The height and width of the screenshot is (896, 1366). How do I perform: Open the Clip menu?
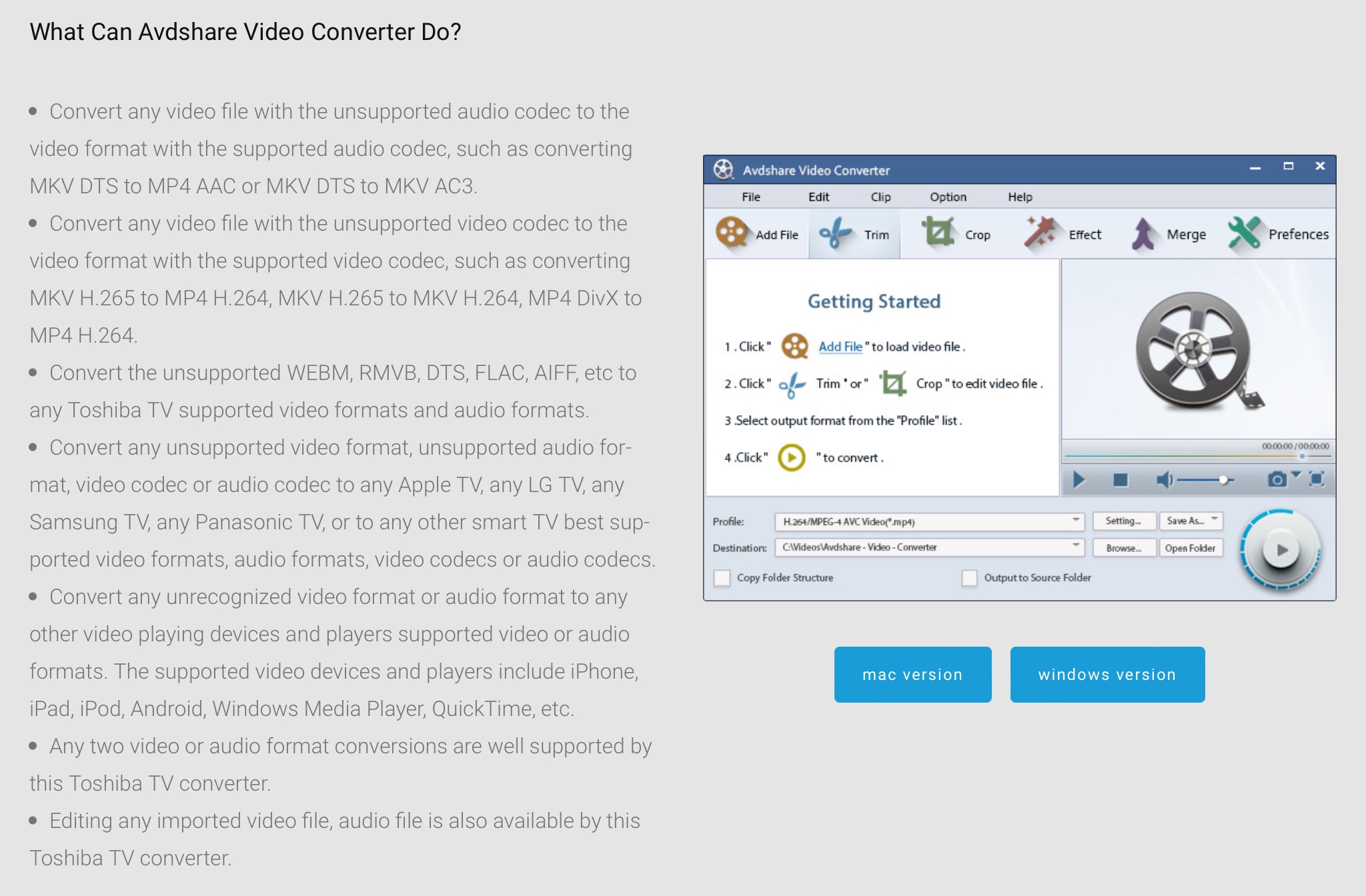(880, 197)
